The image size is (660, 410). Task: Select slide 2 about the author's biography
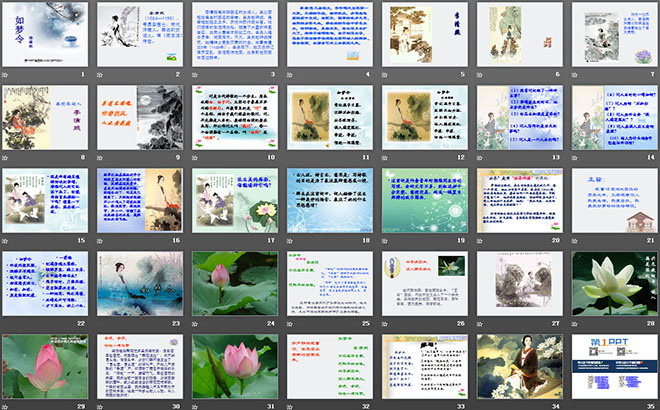[140, 34]
